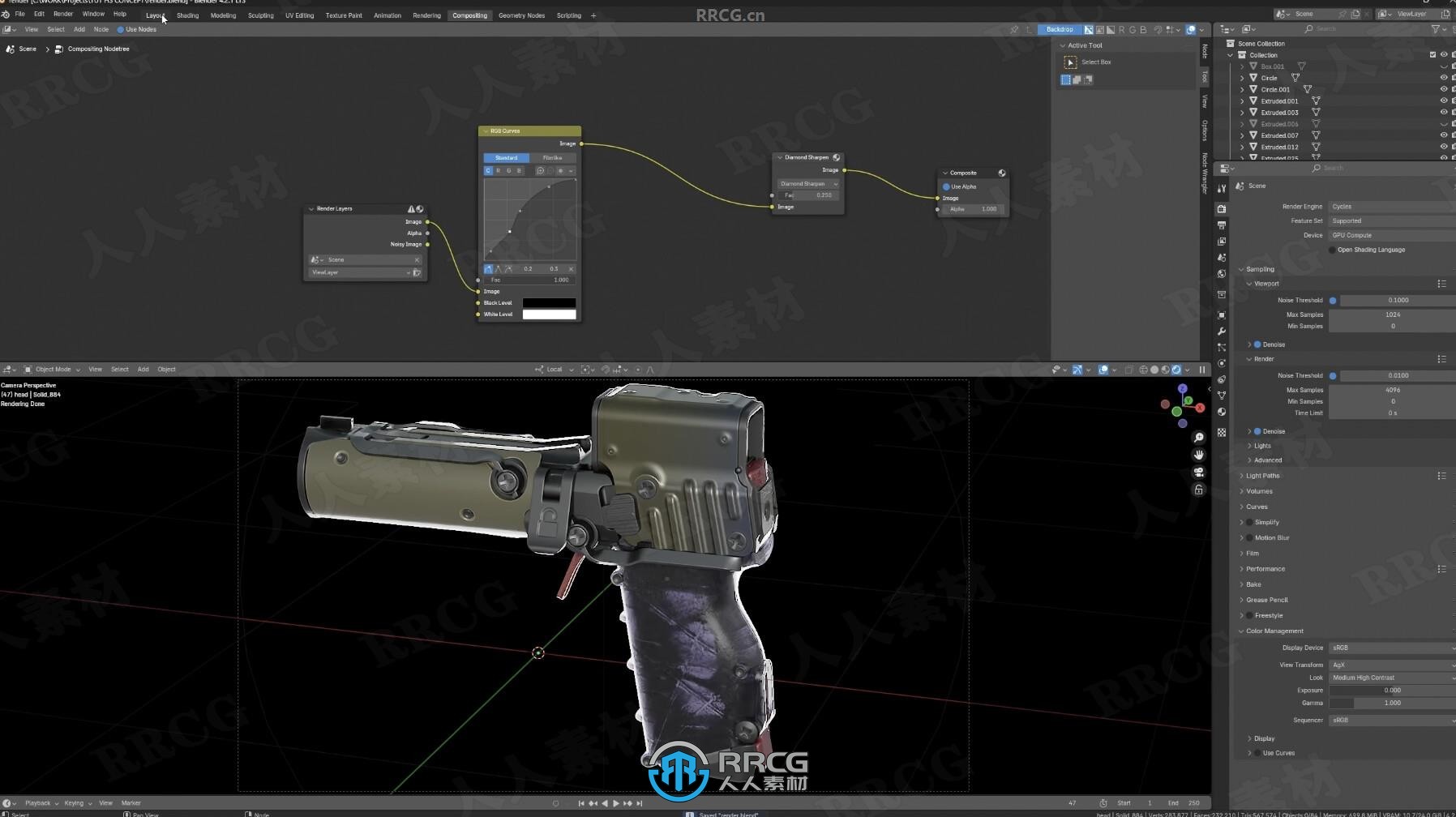Open the Texture checkerboard properties tab
The width and height of the screenshot is (1456, 817).
(x=1222, y=433)
